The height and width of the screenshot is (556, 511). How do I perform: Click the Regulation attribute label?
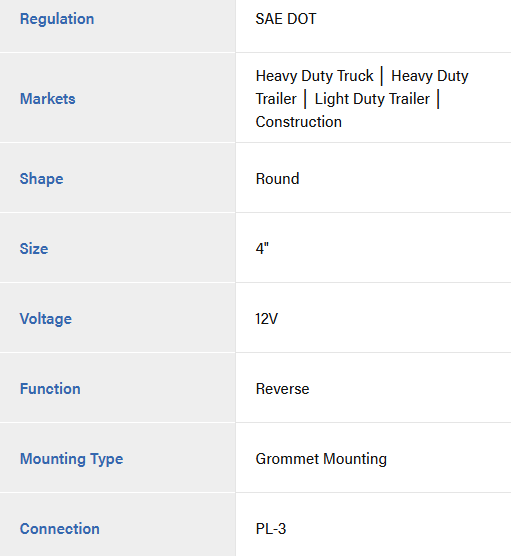57,19
